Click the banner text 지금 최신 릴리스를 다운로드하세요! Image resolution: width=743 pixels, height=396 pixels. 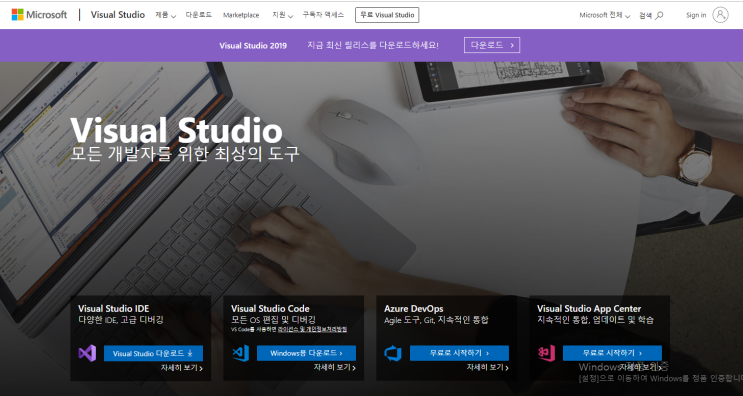coord(373,45)
